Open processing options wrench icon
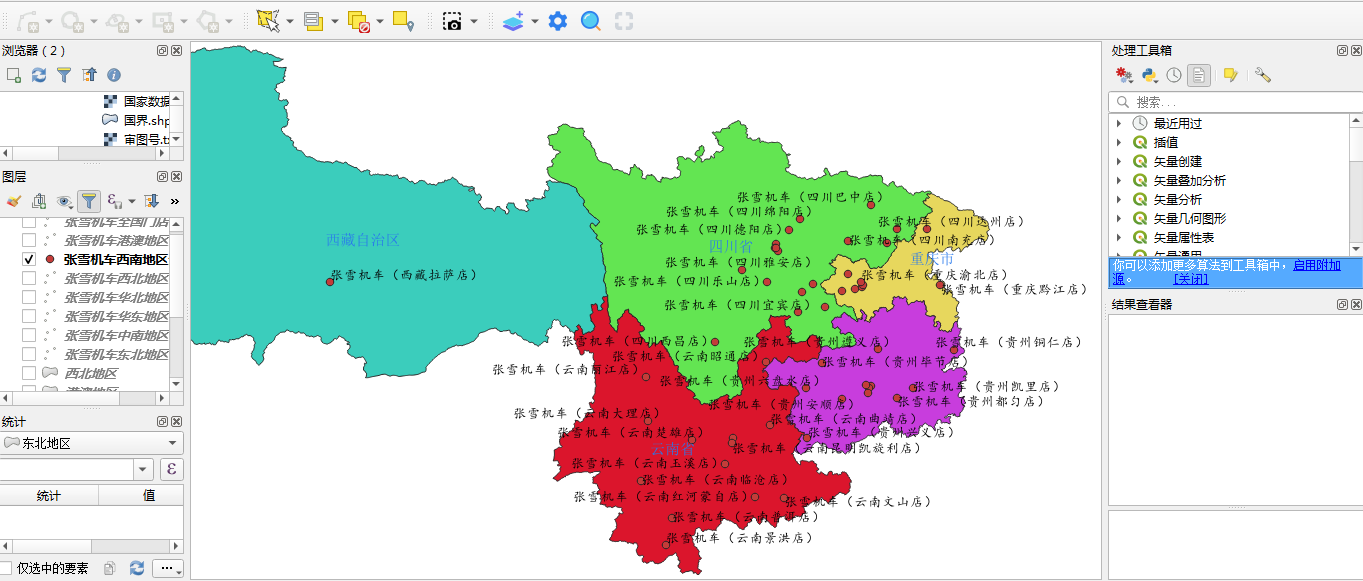Screen dimensions: 1363x581 tap(1262, 75)
